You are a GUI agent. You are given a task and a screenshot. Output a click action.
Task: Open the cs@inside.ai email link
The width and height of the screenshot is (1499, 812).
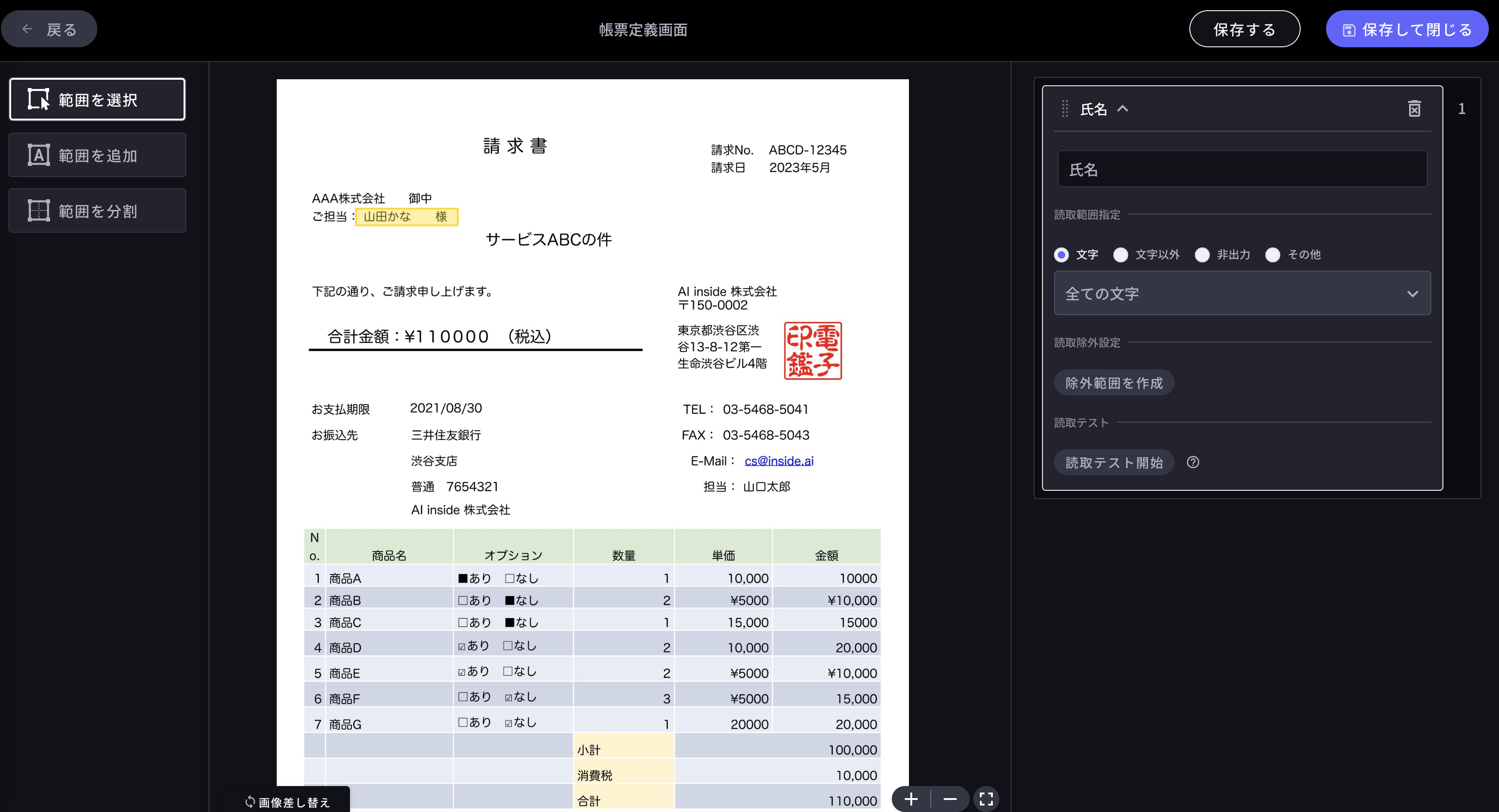(x=779, y=461)
